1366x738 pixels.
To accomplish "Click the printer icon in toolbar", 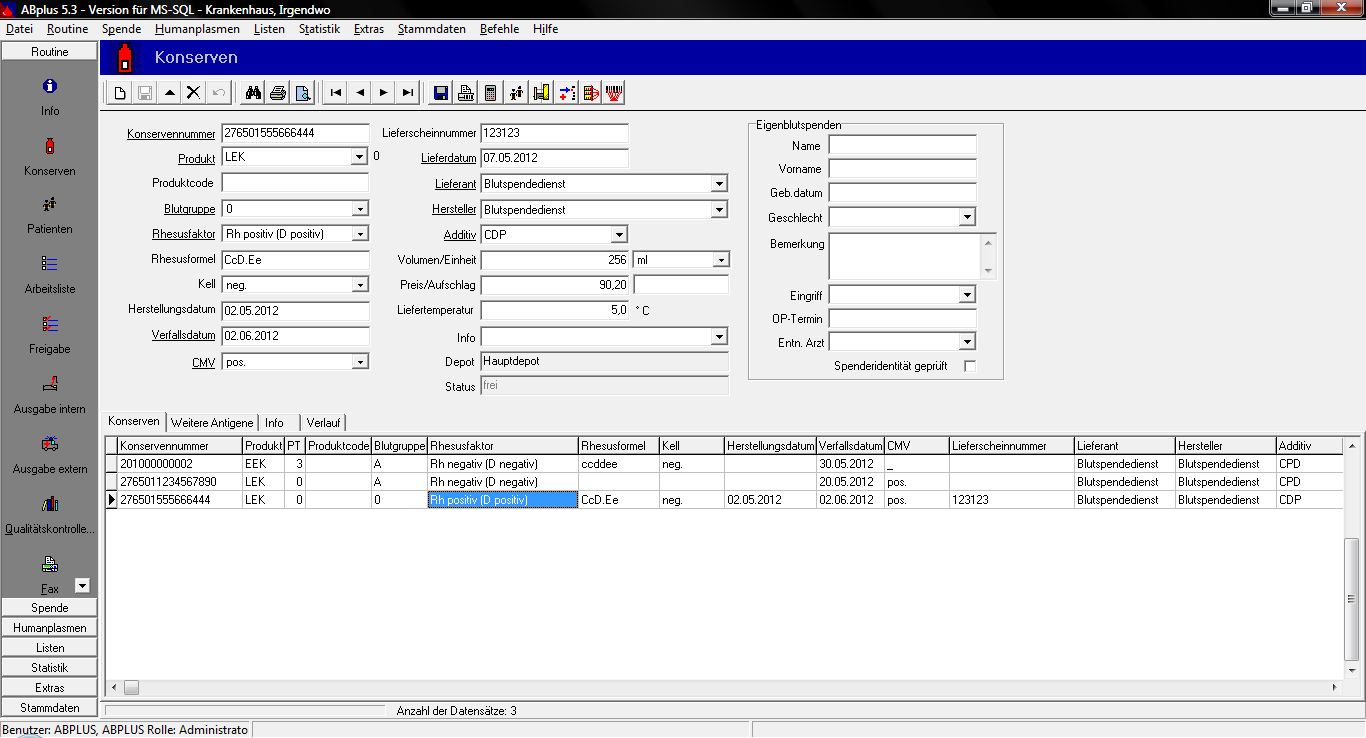I will pos(278,93).
